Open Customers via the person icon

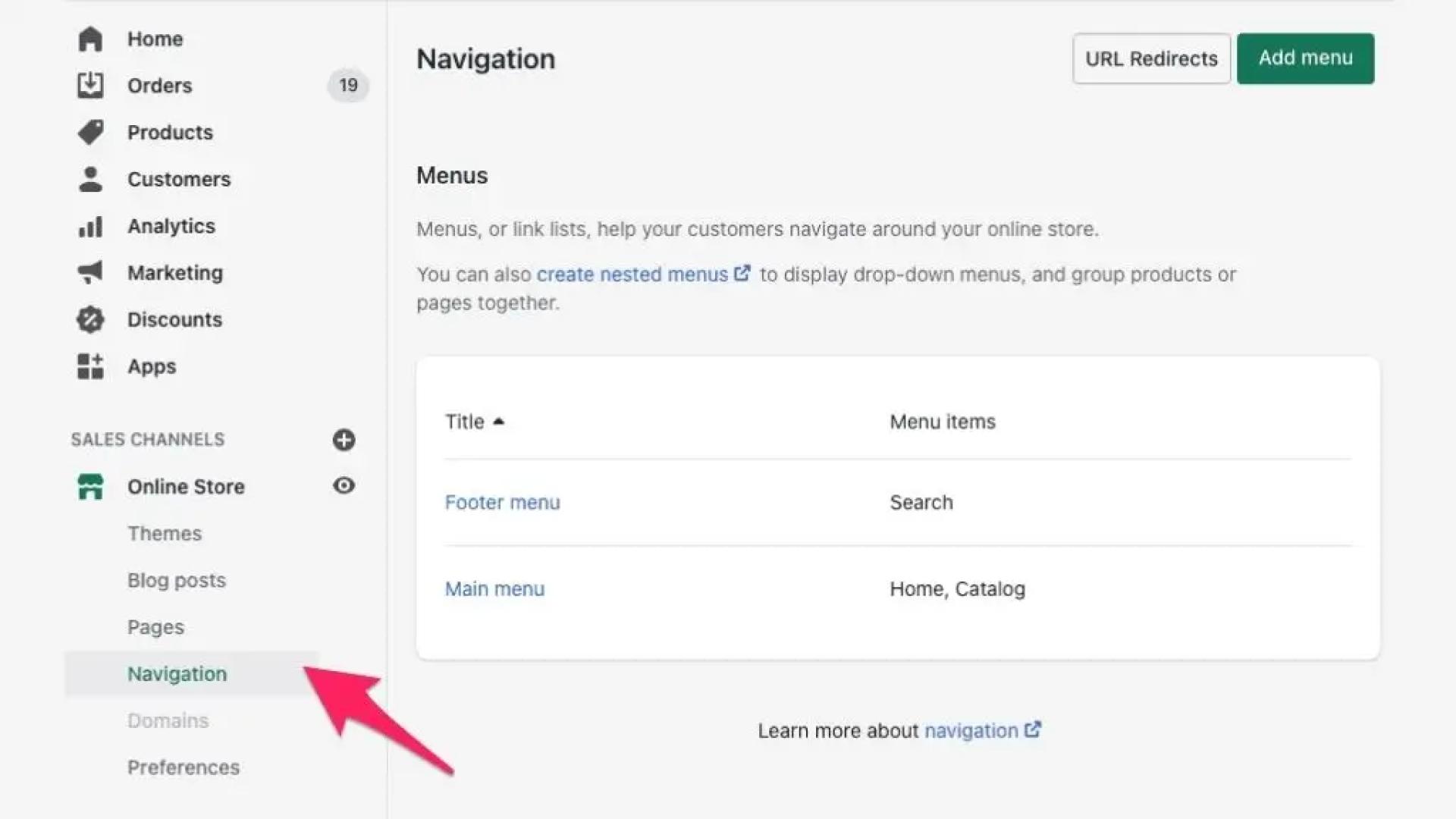tap(90, 179)
